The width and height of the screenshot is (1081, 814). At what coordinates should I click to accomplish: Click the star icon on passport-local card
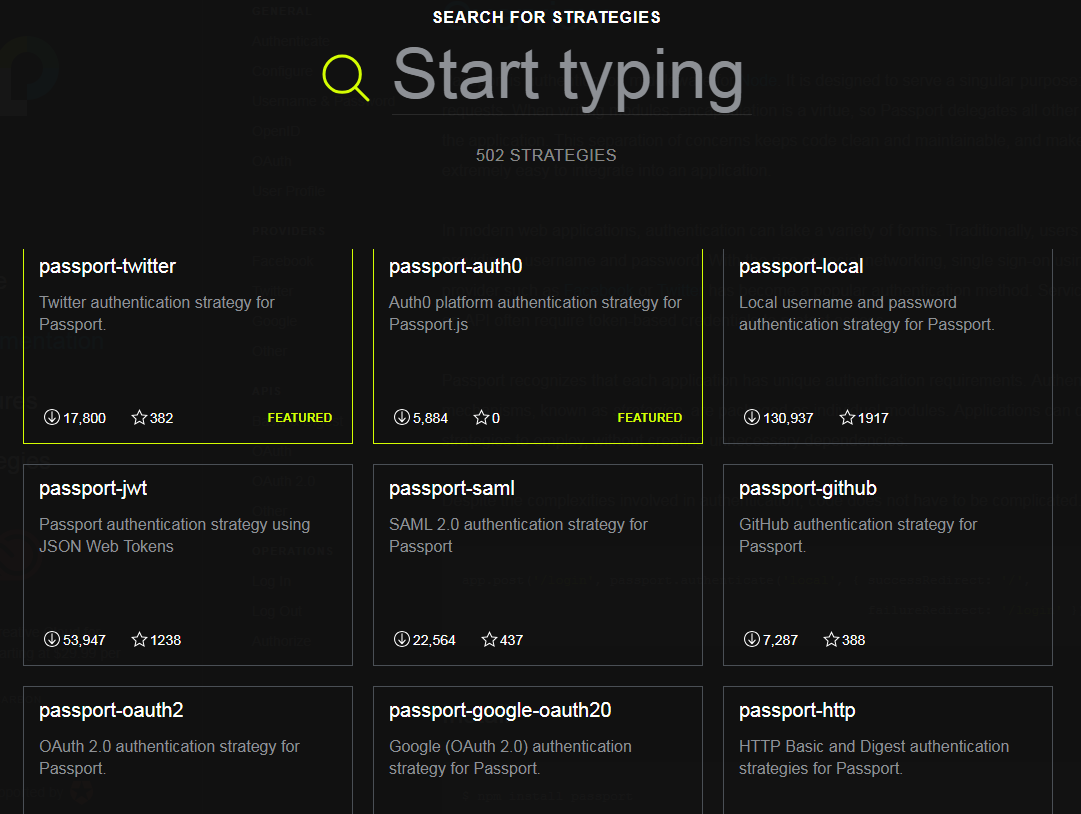click(847, 417)
